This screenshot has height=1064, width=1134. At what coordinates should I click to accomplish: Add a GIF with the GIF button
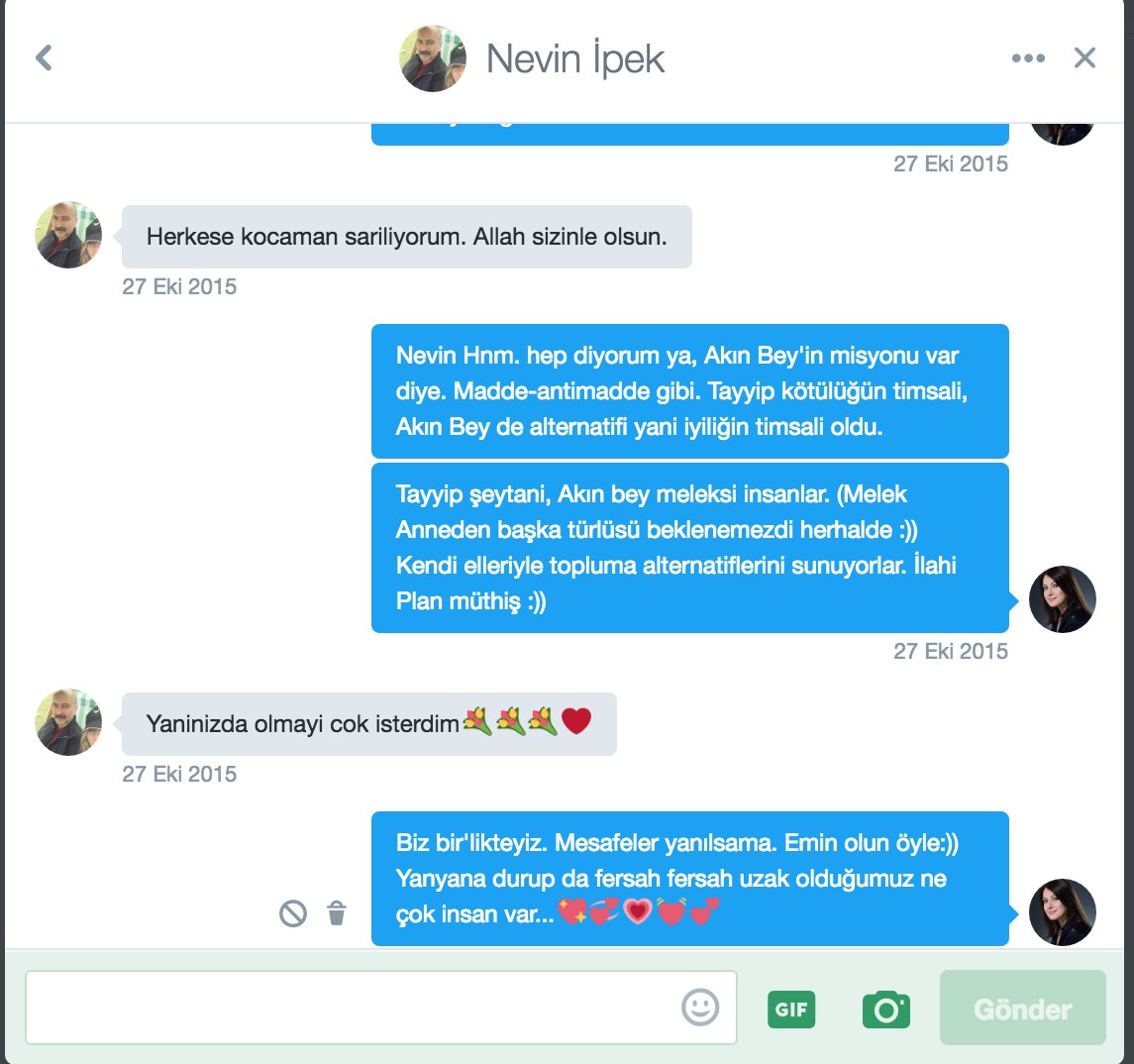[x=790, y=1010]
